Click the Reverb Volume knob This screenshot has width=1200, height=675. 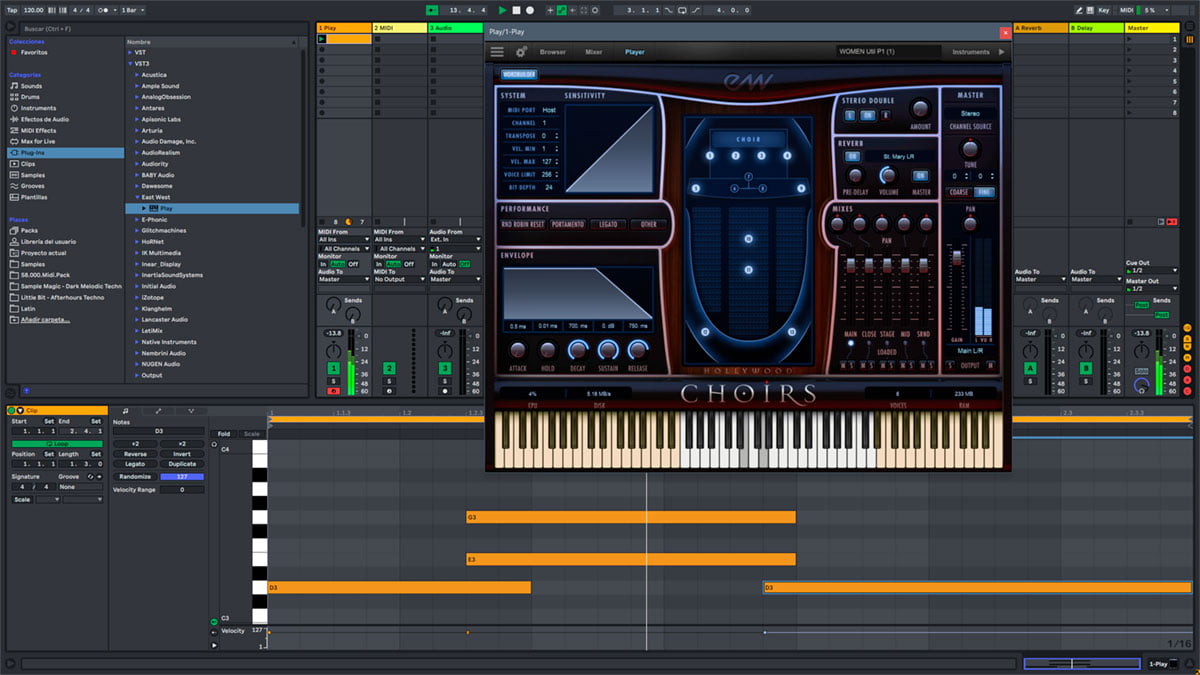(x=887, y=176)
